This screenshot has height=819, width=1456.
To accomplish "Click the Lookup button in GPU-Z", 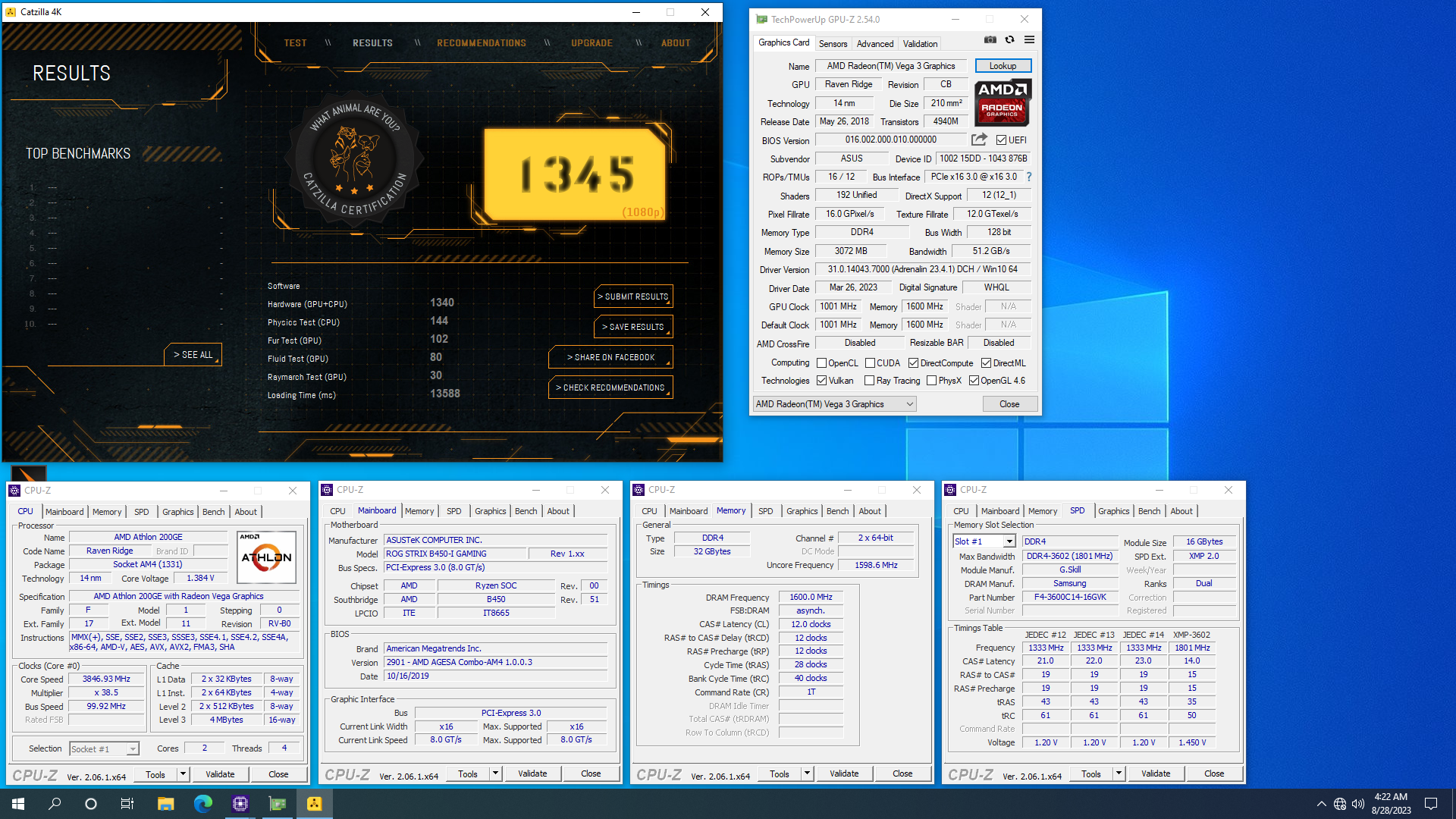I will (x=1003, y=66).
